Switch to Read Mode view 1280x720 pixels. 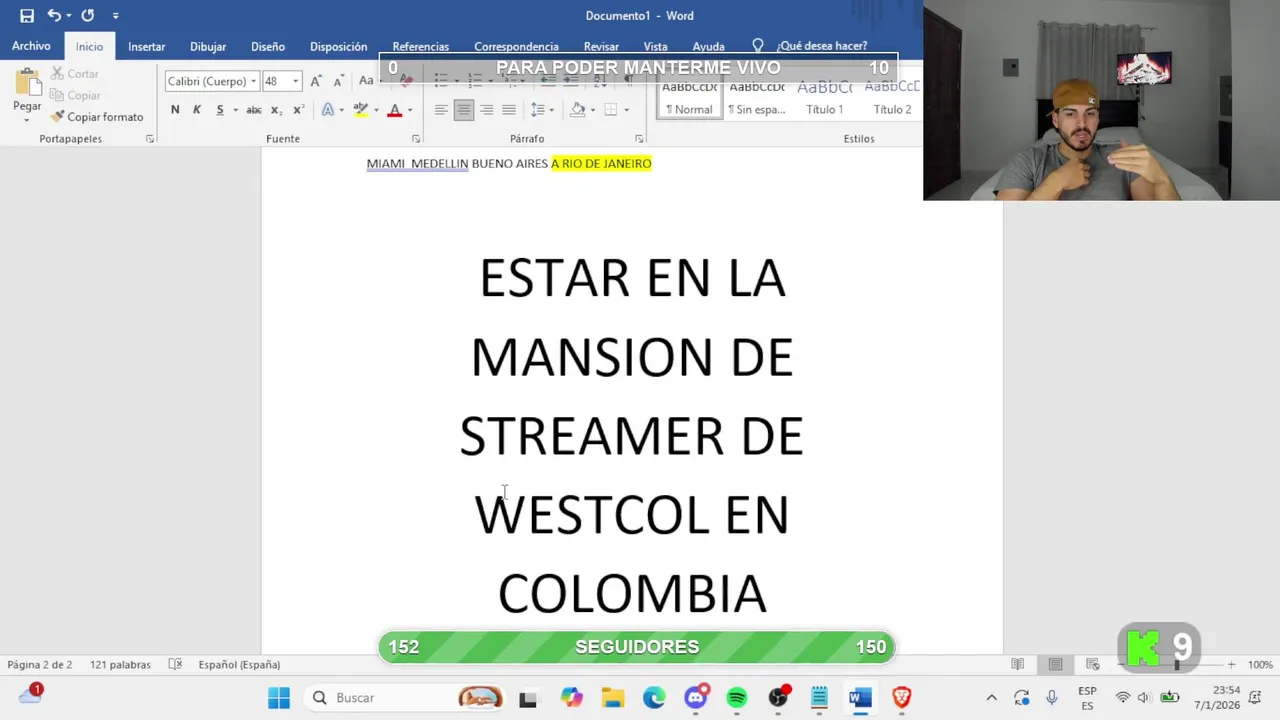1018,665
